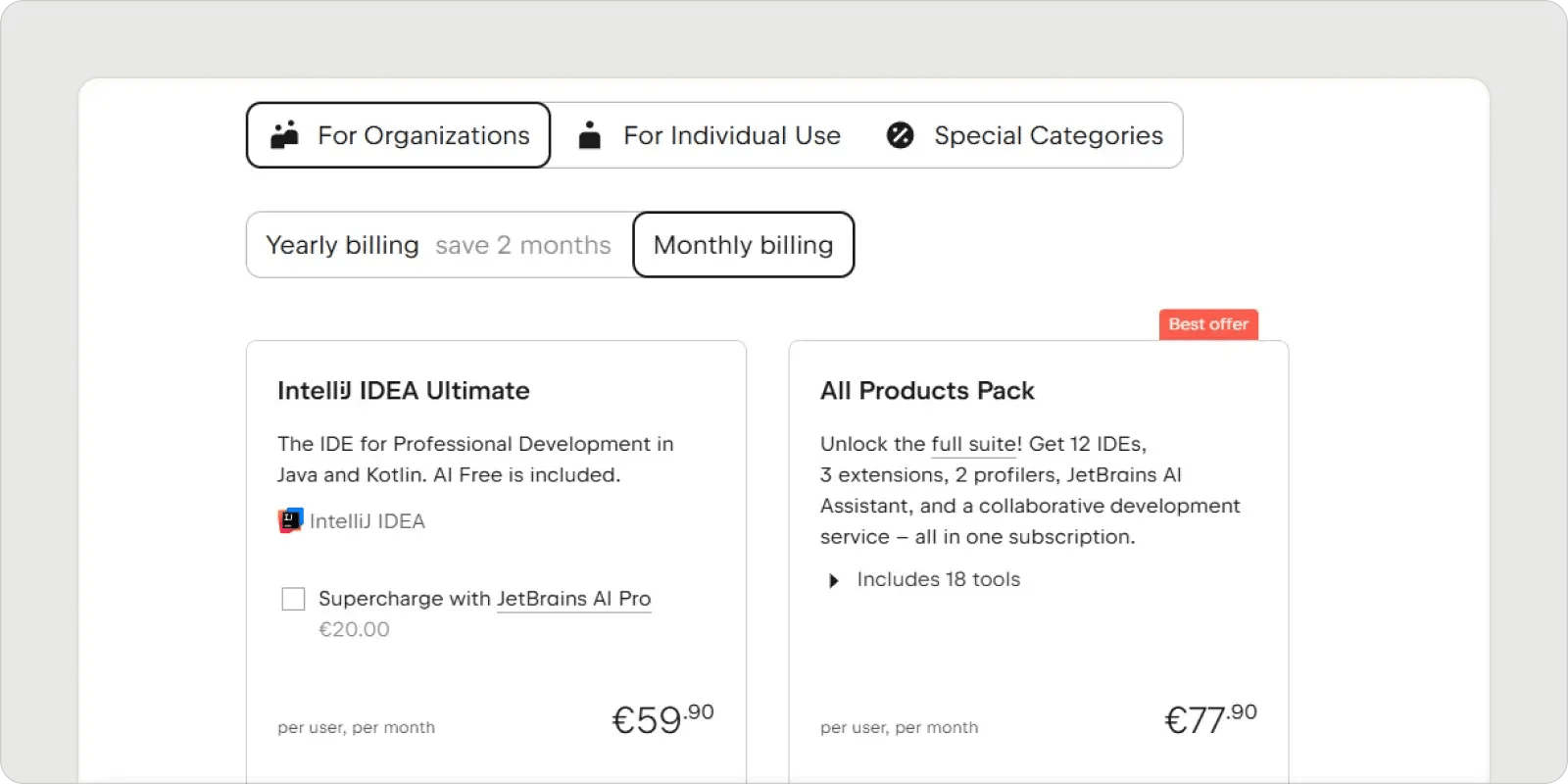
Task: Enable Supercharge with JetBrains AI Pro checkbox
Action: click(x=293, y=599)
